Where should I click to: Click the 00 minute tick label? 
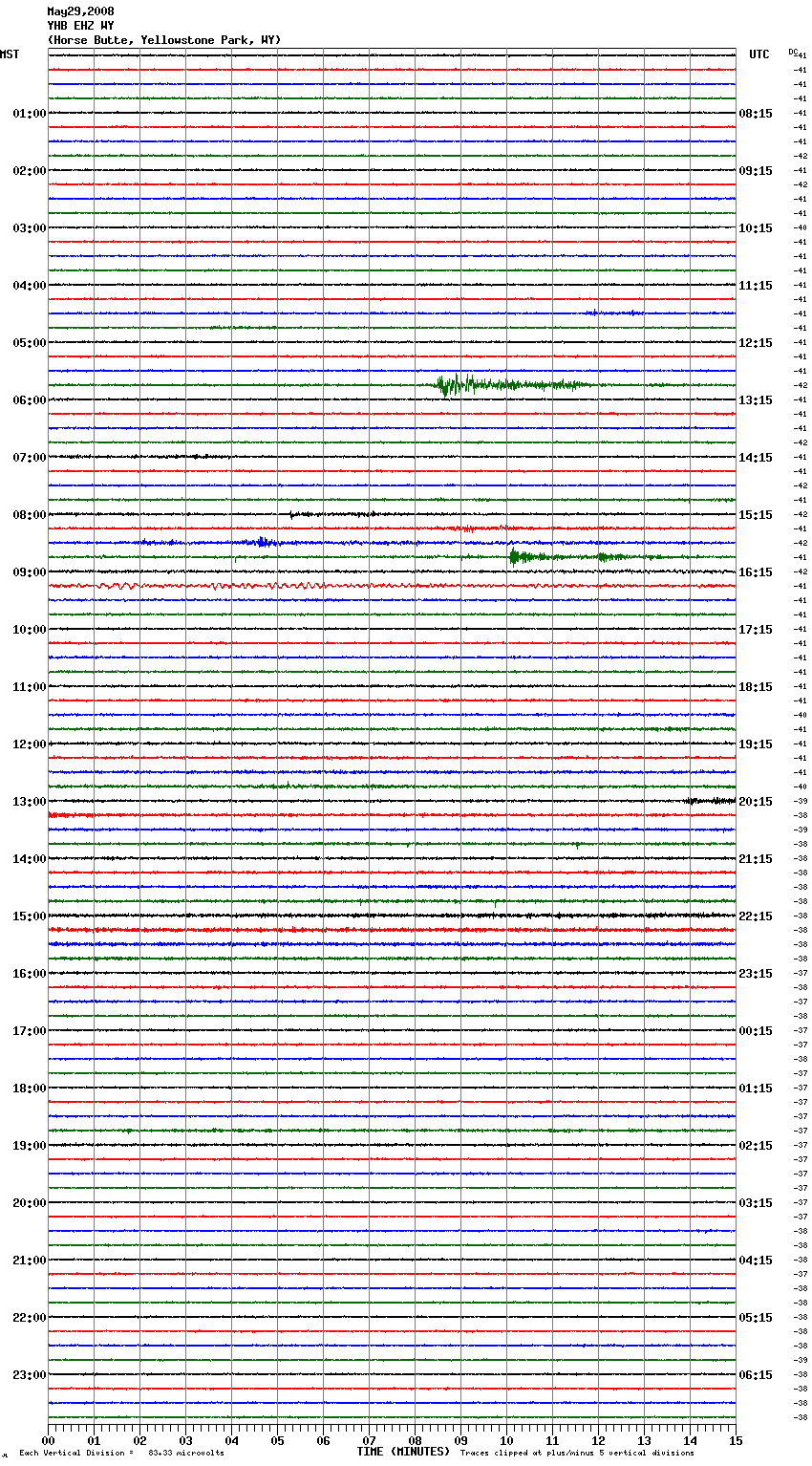click(x=48, y=1440)
